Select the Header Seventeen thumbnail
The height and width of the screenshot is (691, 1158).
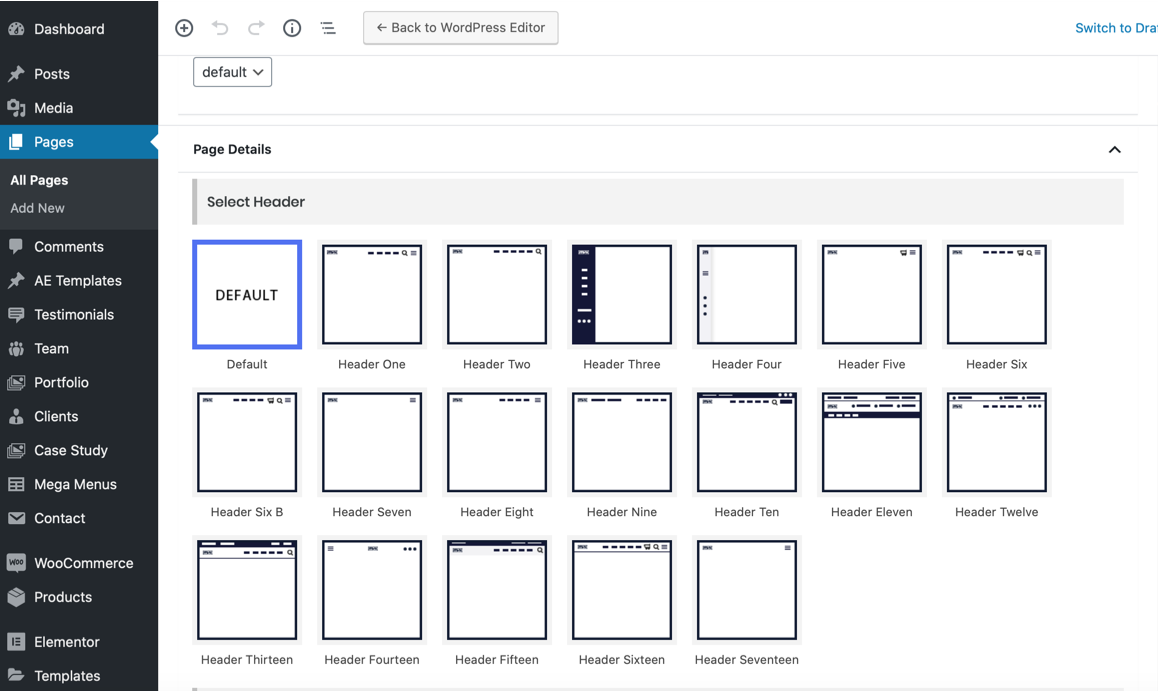[x=747, y=590]
